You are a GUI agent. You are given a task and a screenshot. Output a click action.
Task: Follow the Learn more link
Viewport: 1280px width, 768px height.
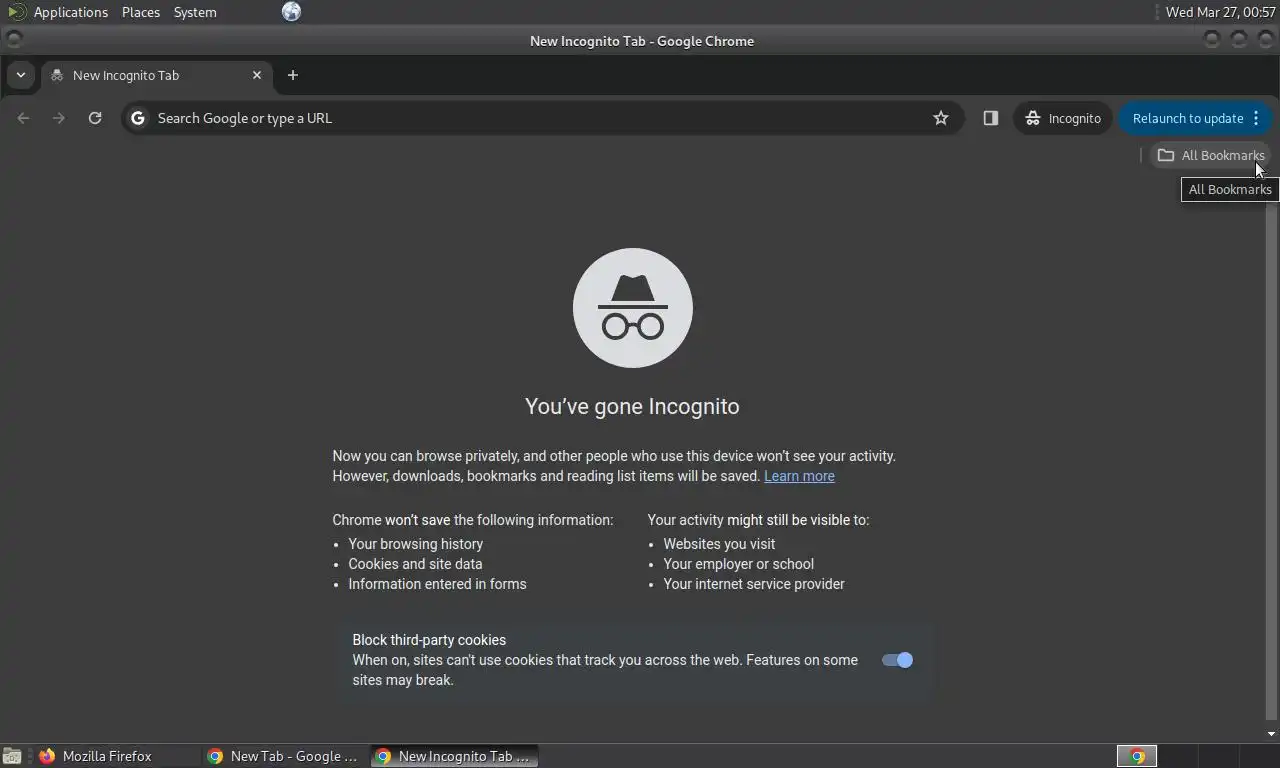point(799,476)
